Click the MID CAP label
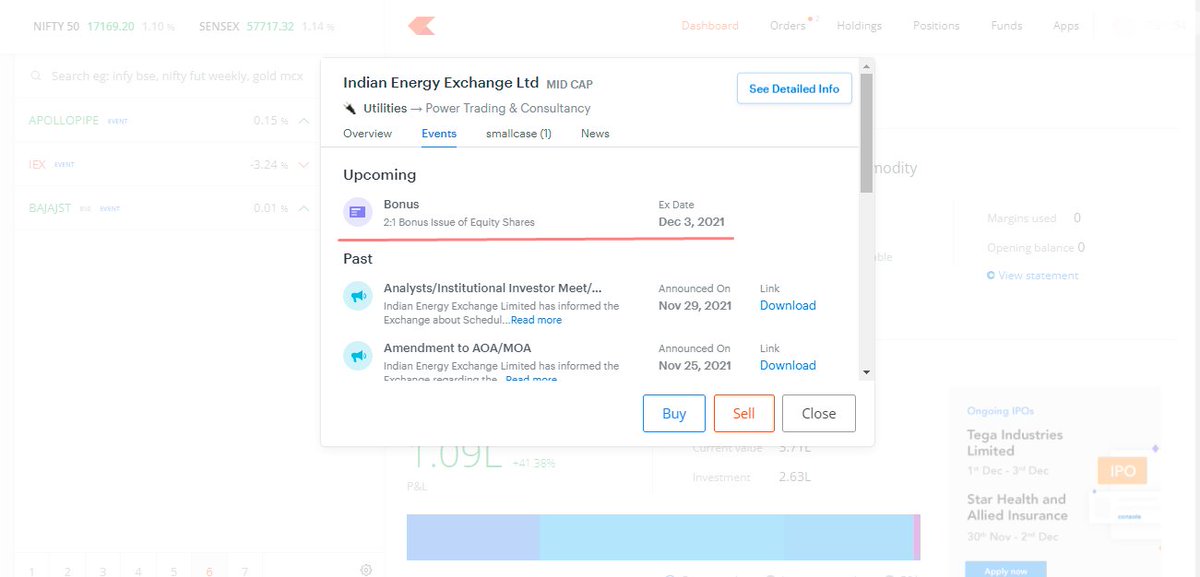The height and width of the screenshot is (577, 1200). (x=570, y=84)
